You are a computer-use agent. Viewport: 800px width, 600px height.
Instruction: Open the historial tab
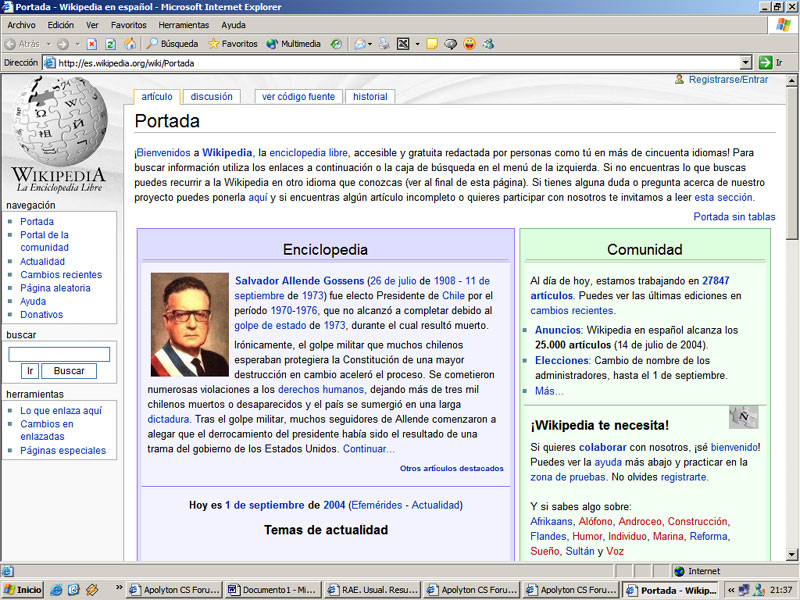pyautogui.click(x=370, y=97)
